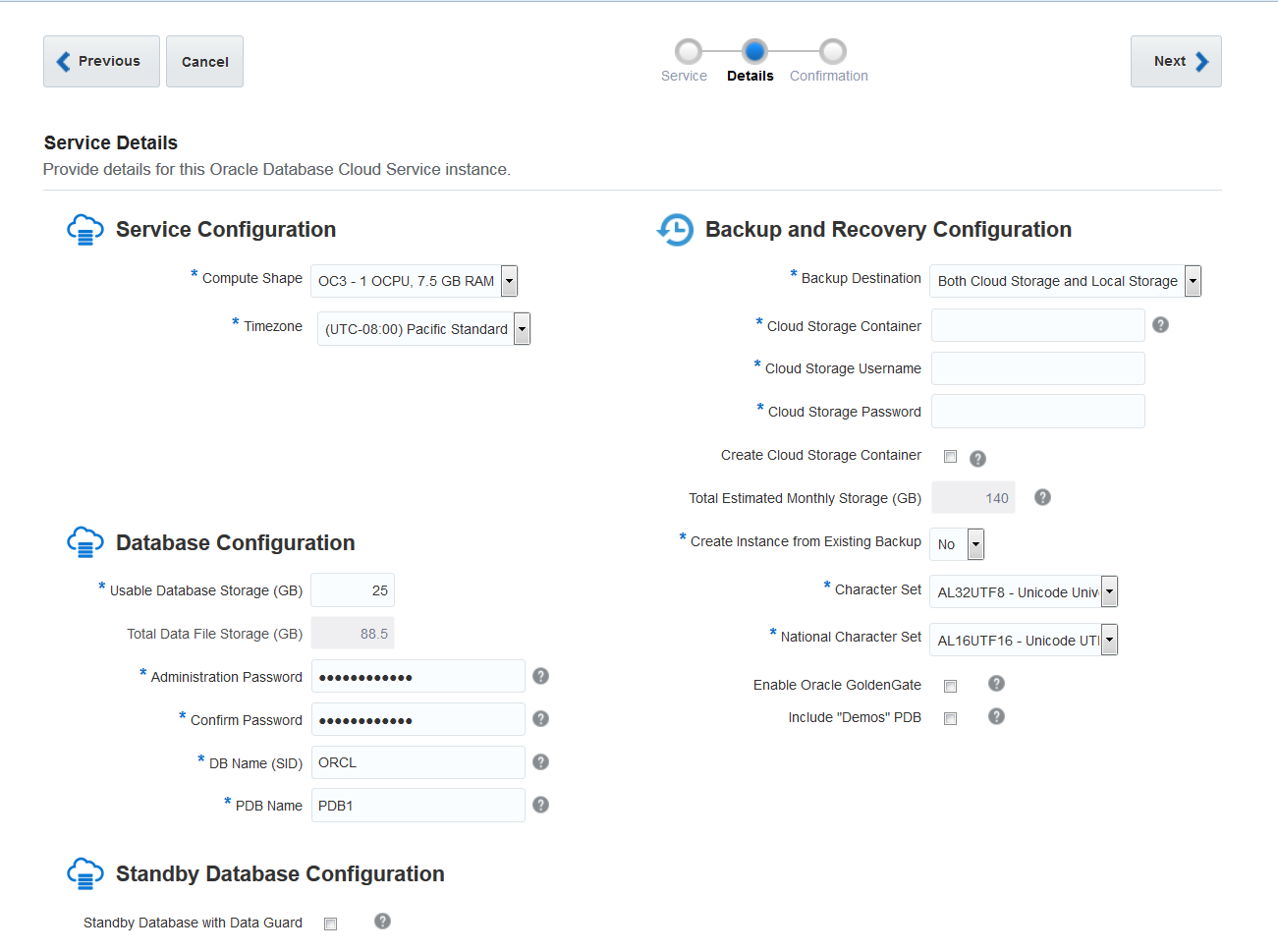Screen dimensions: 1278x952
Task: Click the Database Configuration cloud icon
Action: click(85, 541)
